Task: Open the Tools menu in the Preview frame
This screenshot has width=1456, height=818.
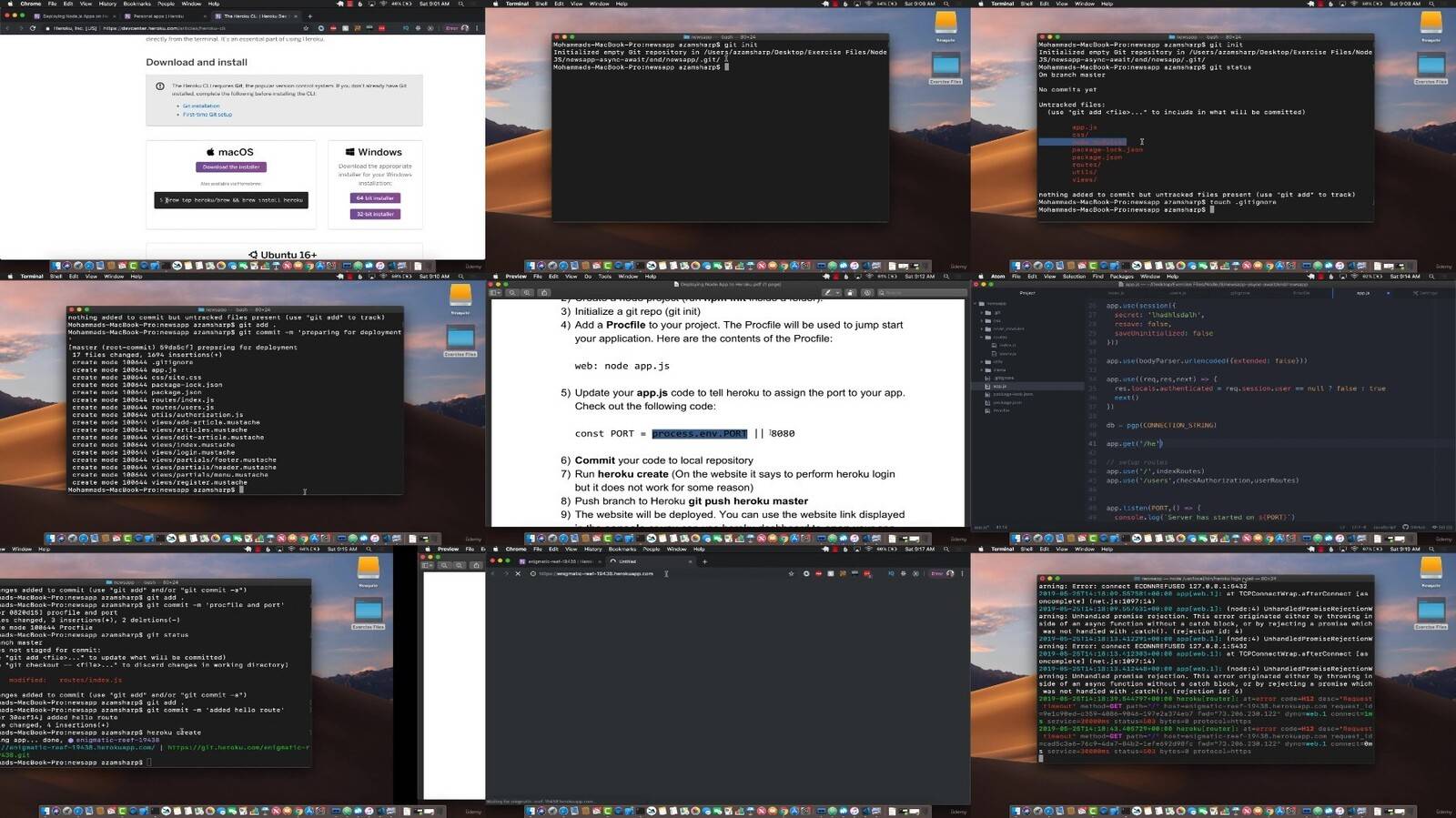Action: pyautogui.click(x=605, y=277)
